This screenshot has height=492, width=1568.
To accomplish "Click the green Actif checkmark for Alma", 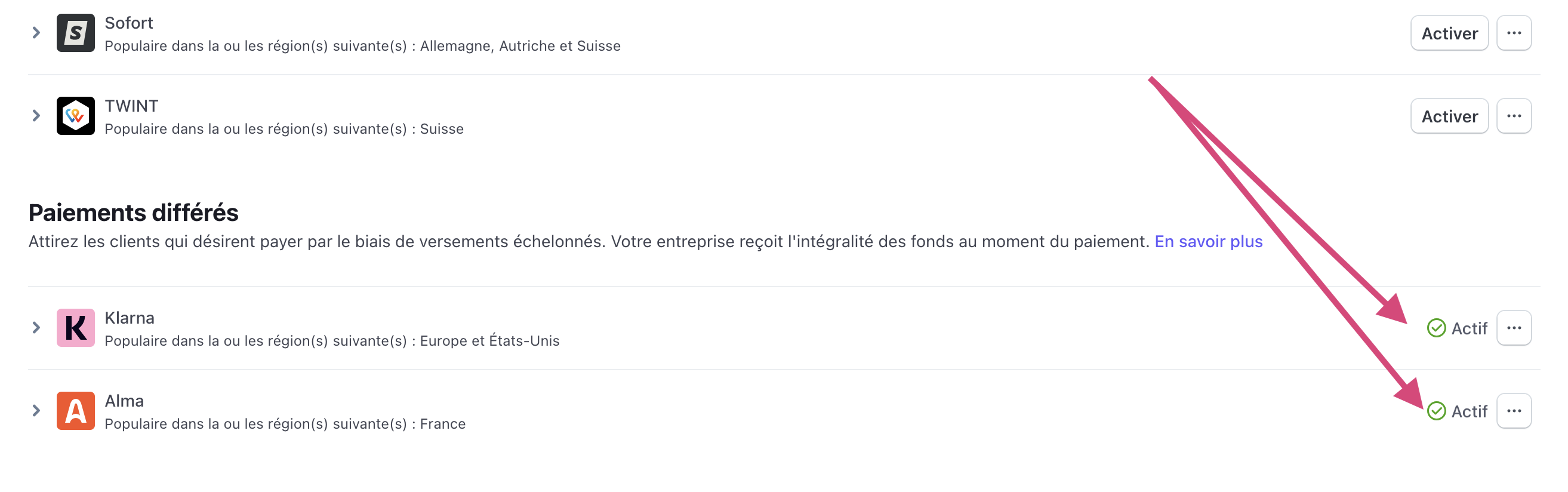I will tap(1436, 411).
